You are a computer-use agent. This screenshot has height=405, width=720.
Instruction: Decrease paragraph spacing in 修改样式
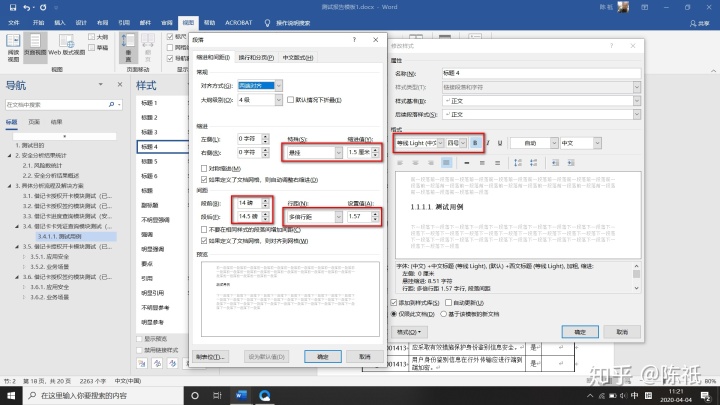click(534, 163)
